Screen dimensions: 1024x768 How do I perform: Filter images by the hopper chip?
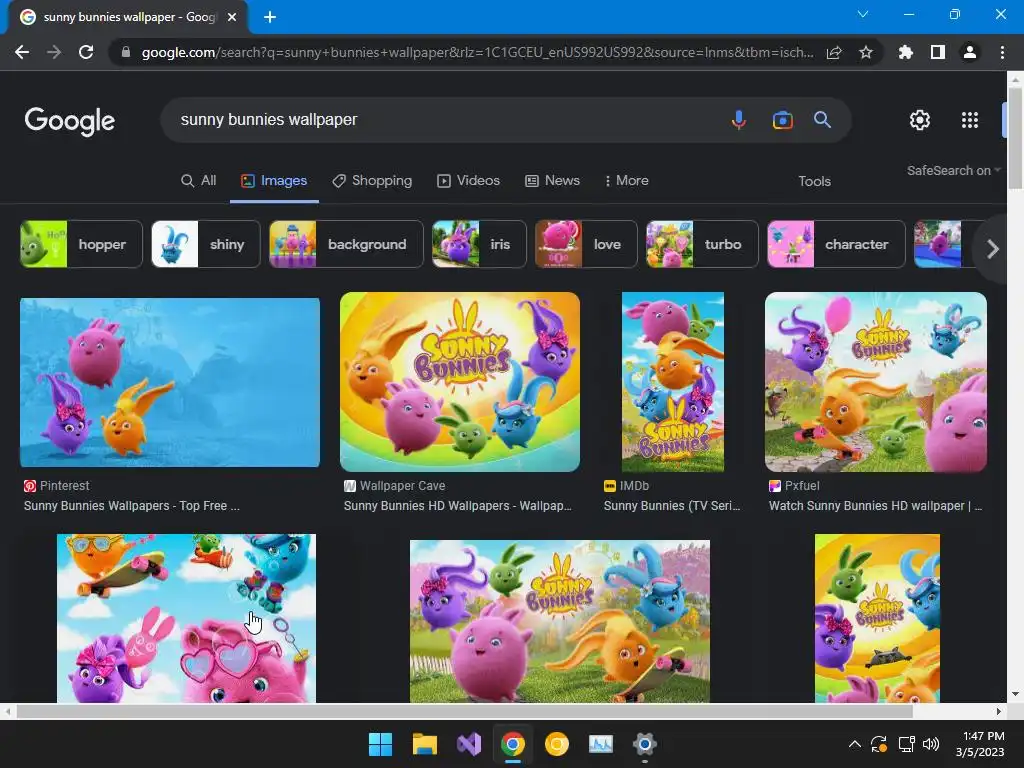pyautogui.click(x=81, y=244)
